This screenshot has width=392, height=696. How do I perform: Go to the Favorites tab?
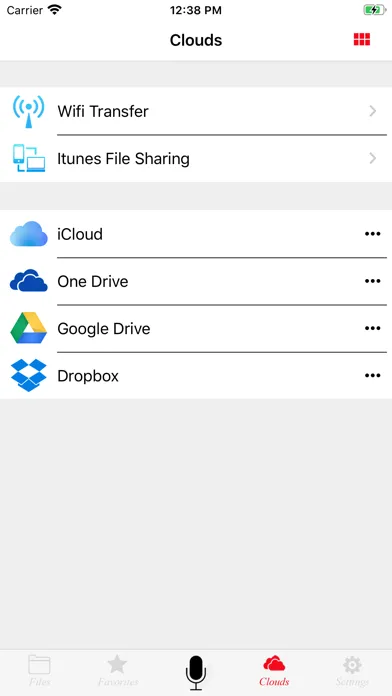coord(118,671)
